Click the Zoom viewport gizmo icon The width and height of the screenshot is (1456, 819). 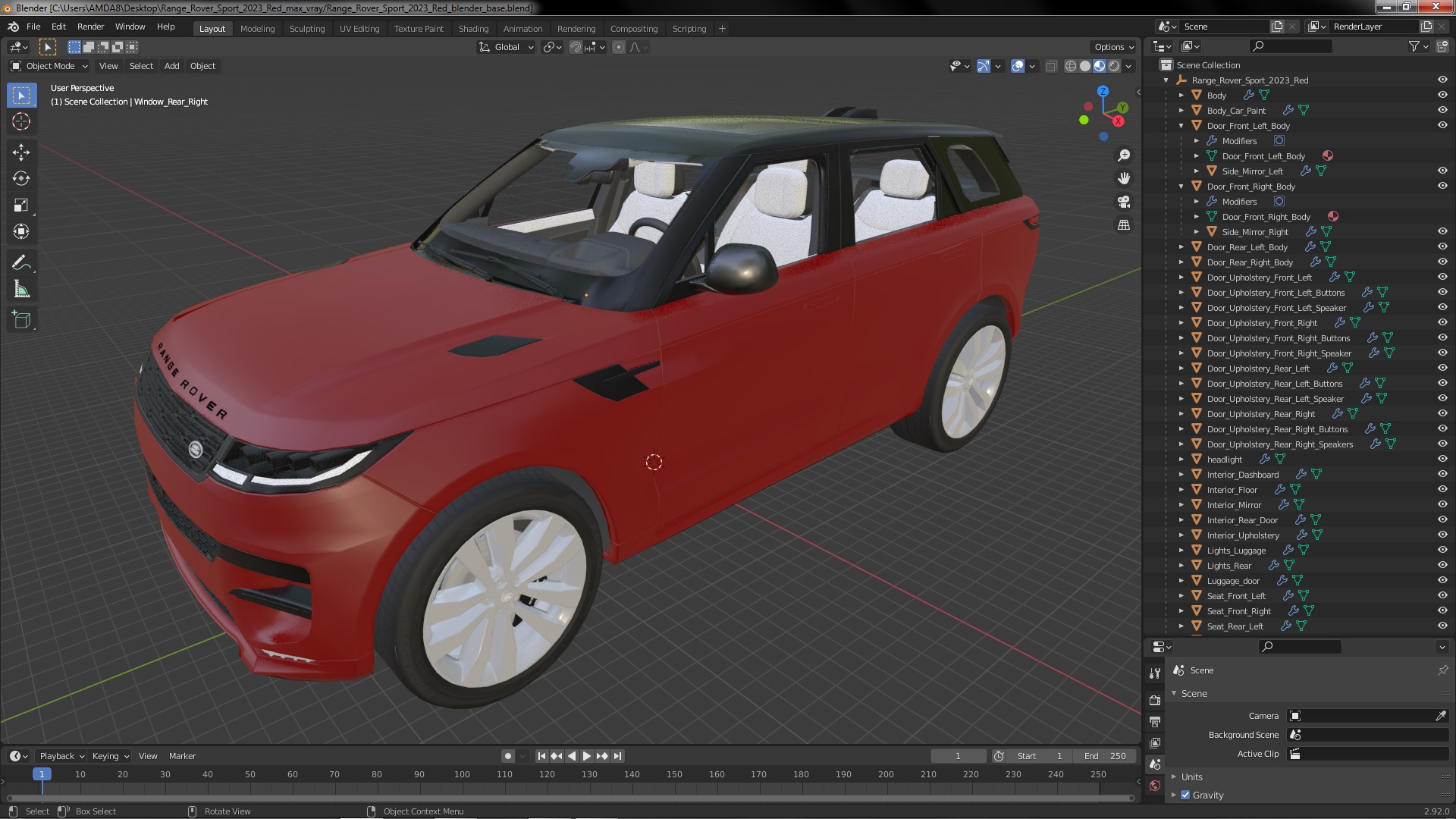1124,155
